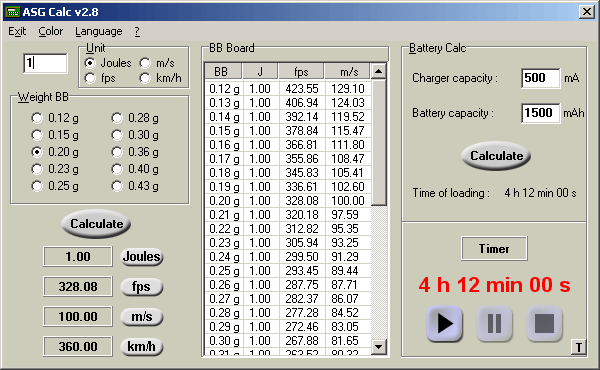Click the BB column header
Viewport: 600px width, 370px height.
(223, 72)
